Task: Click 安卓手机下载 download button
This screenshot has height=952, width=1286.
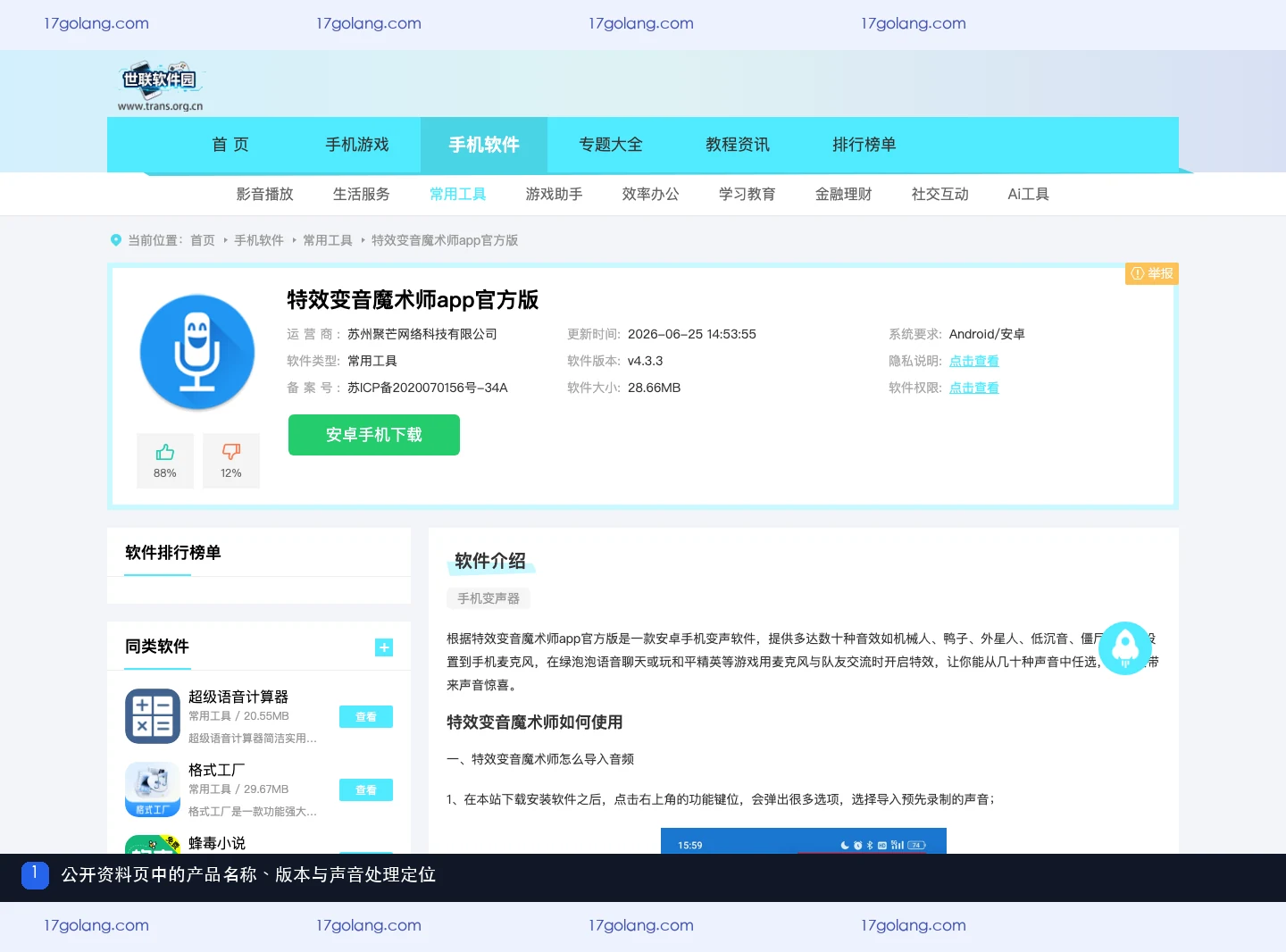Action: (374, 435)
